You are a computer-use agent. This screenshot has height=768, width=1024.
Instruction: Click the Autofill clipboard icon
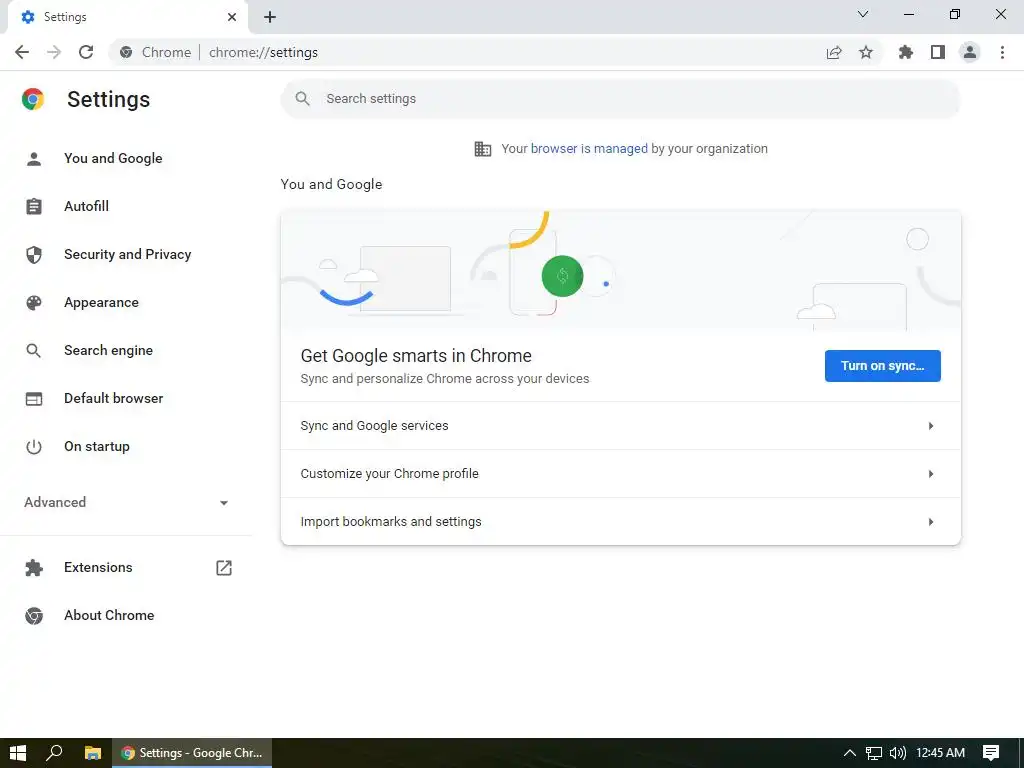coord(34,206)
